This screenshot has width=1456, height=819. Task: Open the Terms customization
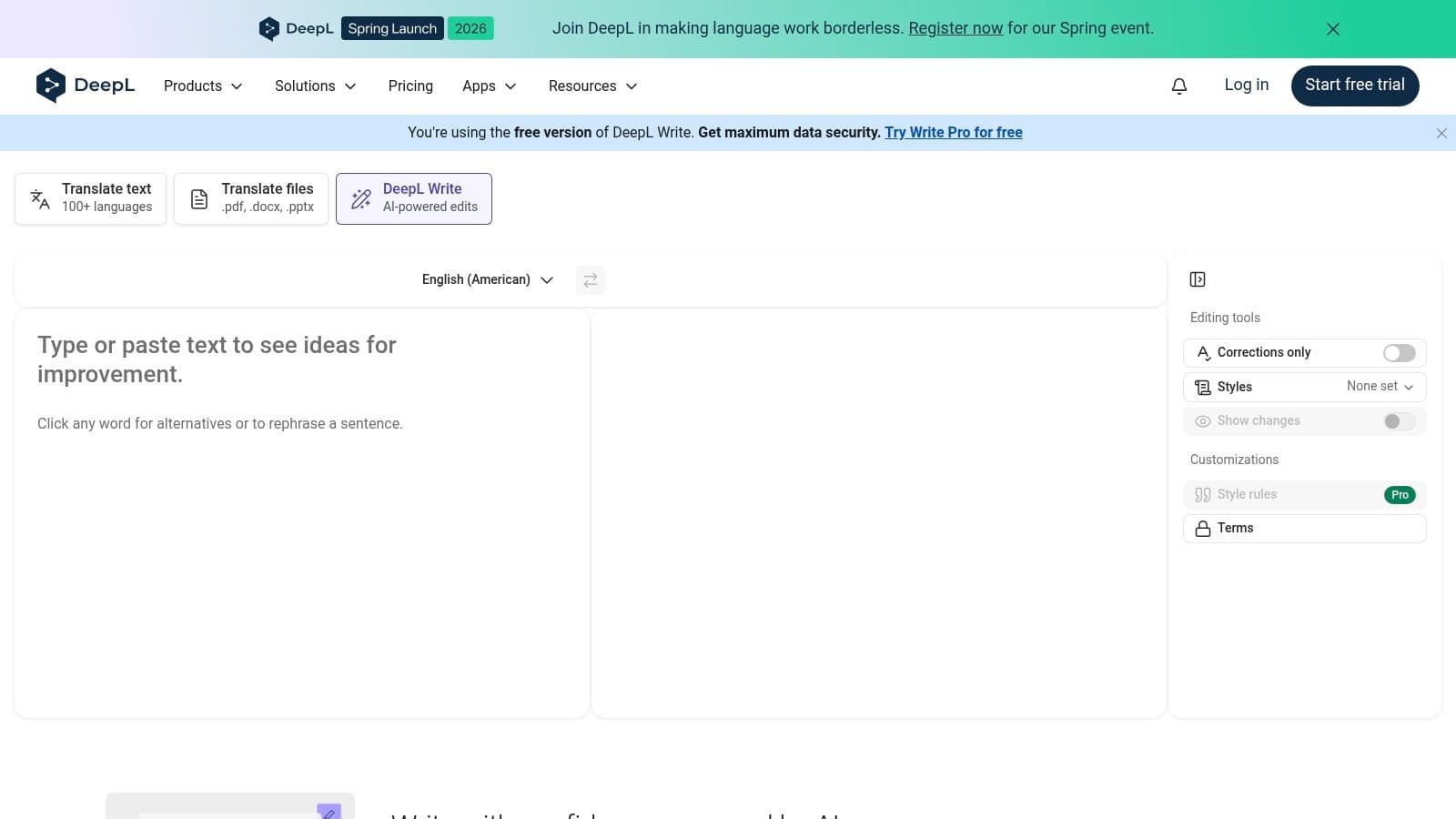point(1305,529)
